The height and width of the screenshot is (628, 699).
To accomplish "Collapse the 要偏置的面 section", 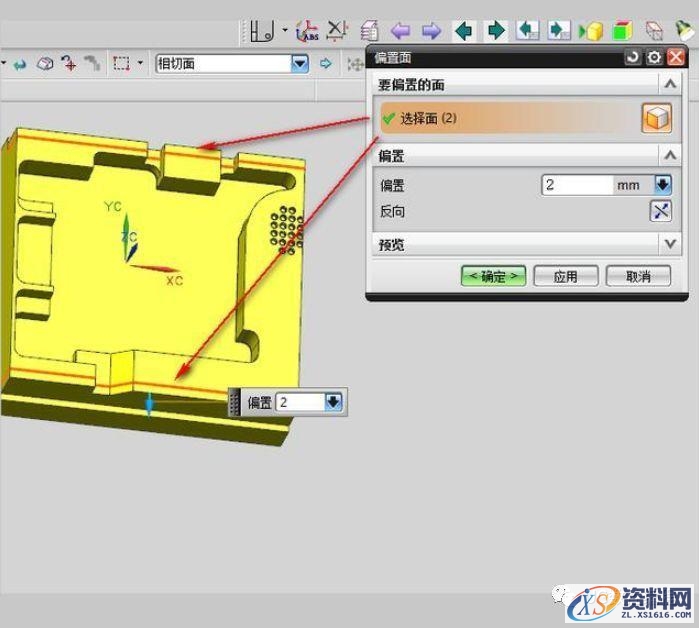I will (671, 85).
